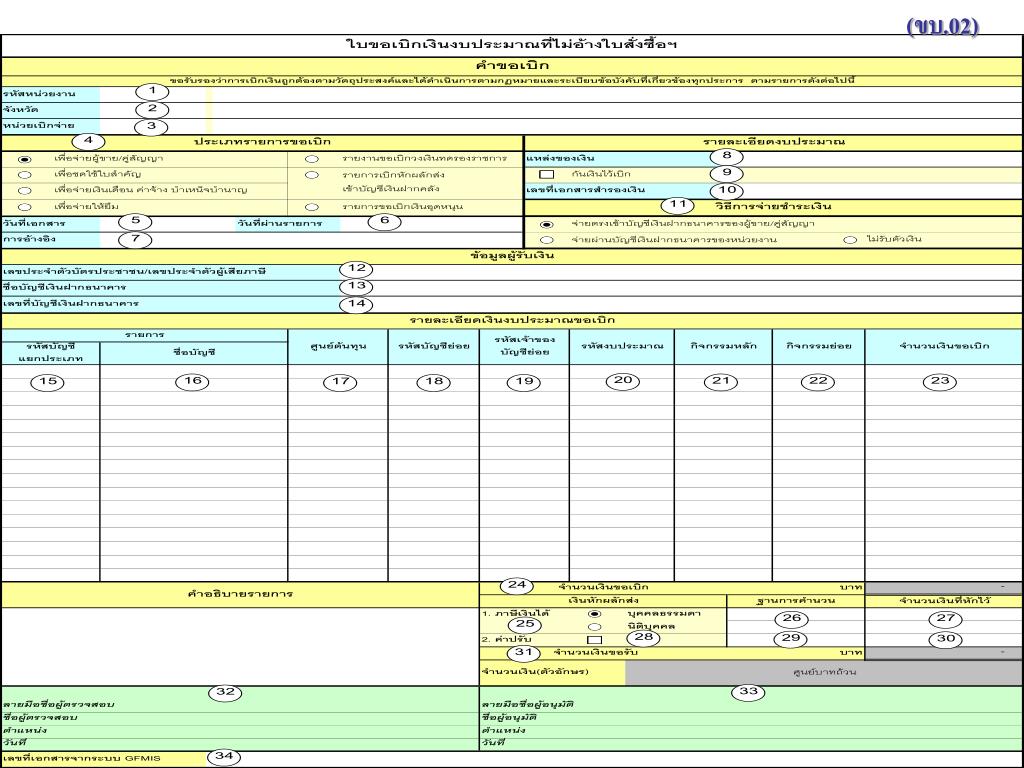Viewport: 1024px width, 768px height.
Task: Click the ใบขอเบิกเงินงบประมาณที่ไม่อ้างใบสั่งซื้อฯ title
Action: tap(512, 45)
